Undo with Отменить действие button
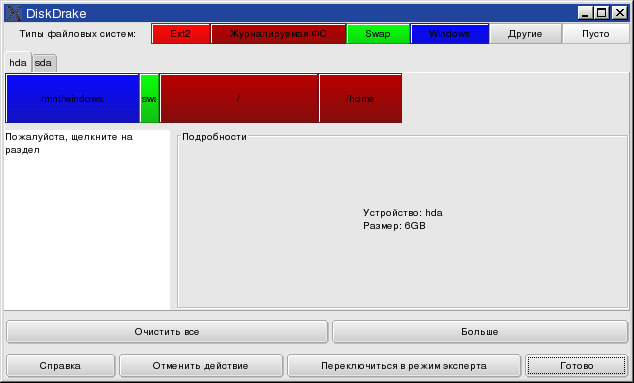634x383 pixels. [x=201, y=366]
